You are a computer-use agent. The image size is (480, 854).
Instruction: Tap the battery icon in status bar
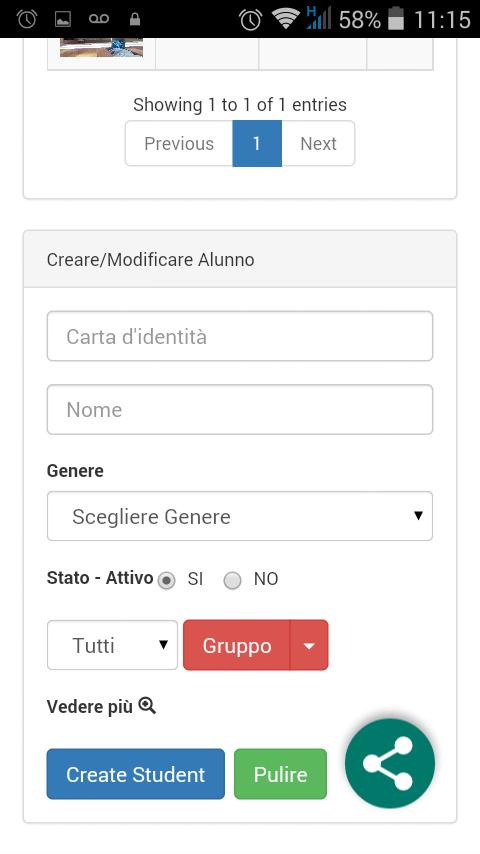point(396,19)
